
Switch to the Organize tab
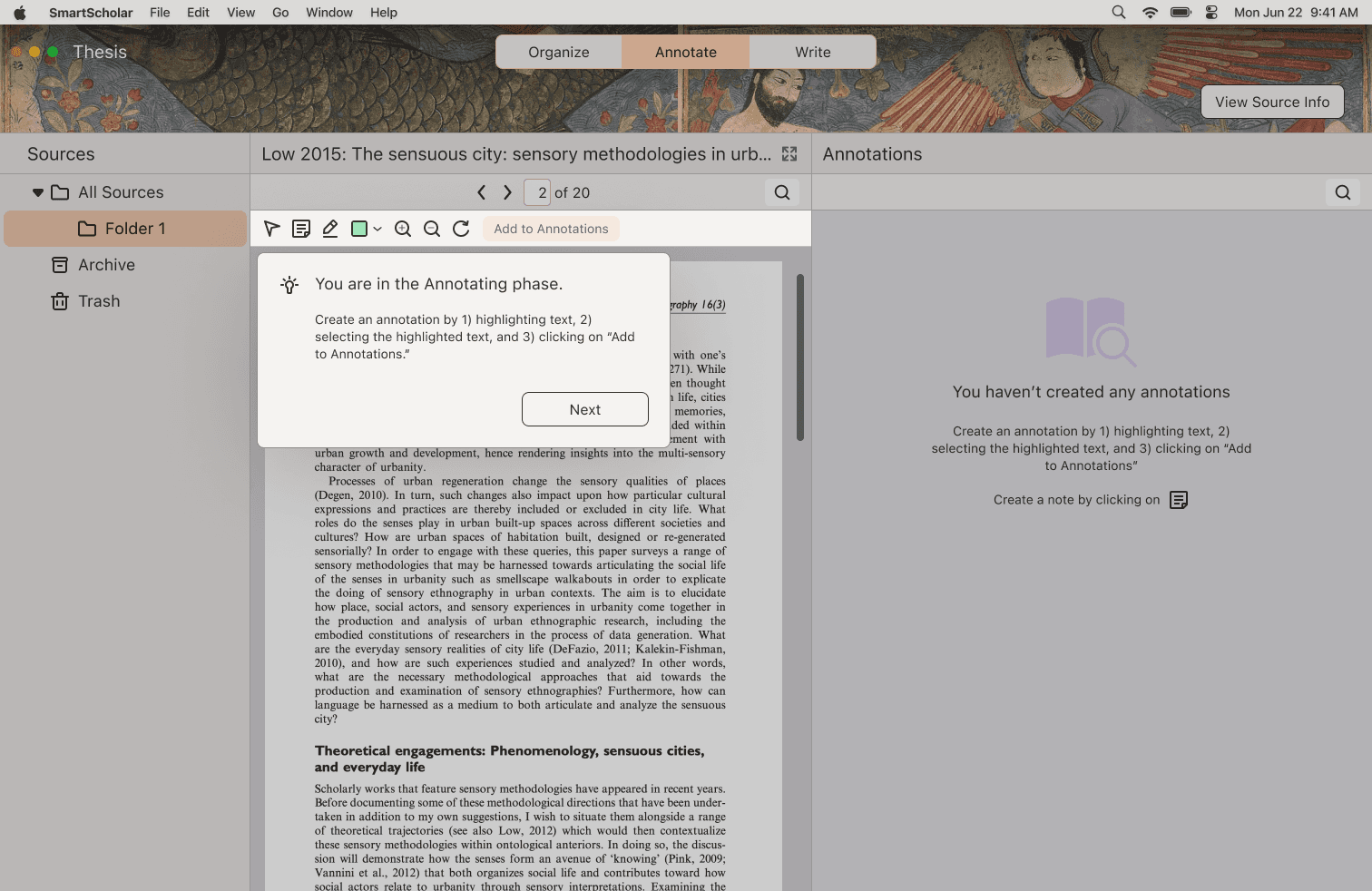tap(559, 52)
